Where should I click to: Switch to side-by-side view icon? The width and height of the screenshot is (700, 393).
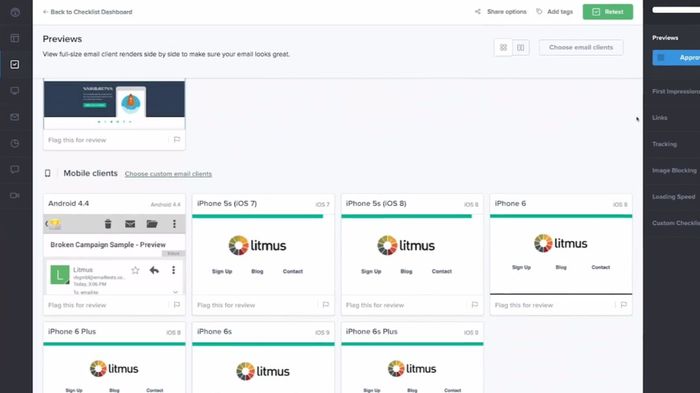521,47
